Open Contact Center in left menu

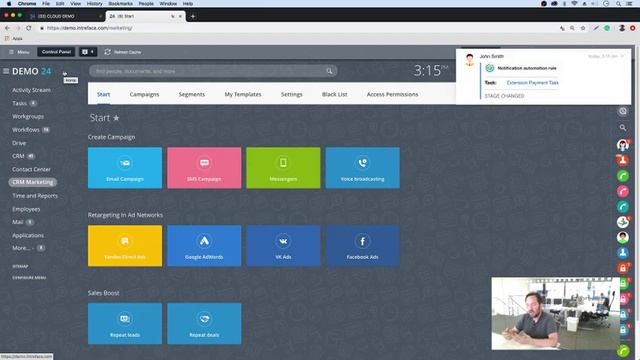[x=31, y=169]
